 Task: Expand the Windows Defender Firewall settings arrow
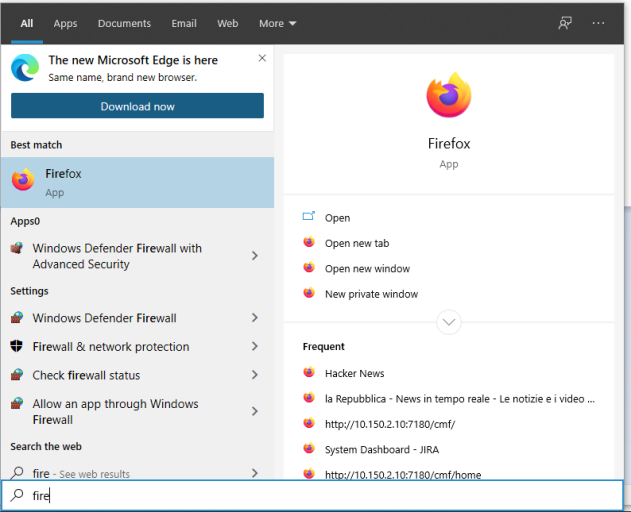254,318
